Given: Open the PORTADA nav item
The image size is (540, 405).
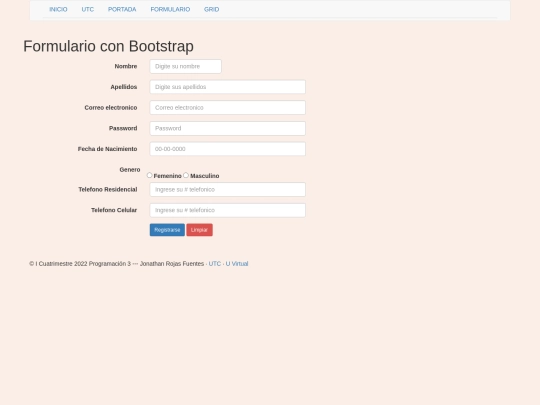Looking at the screenshot, I should pos(122,9).
